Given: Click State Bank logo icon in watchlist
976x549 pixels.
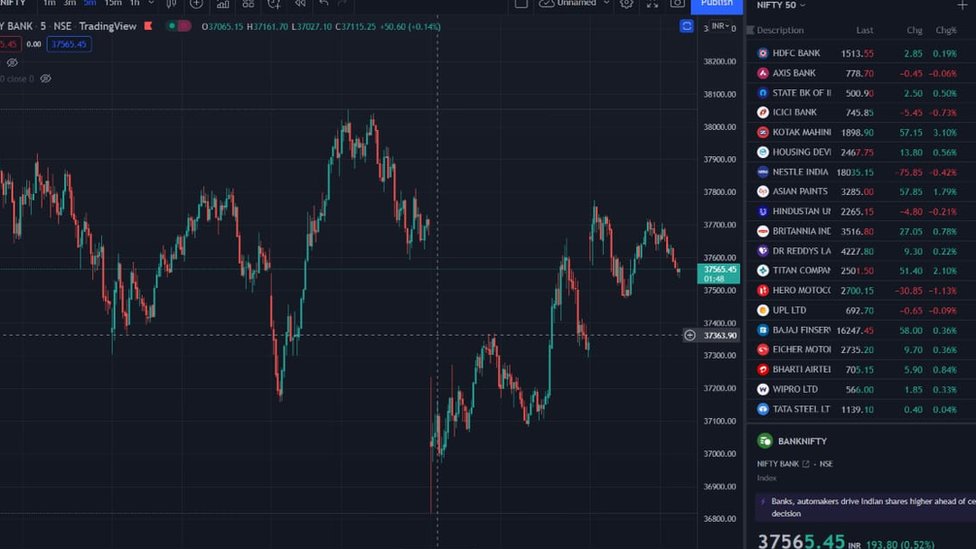Looking at the screenshot, I should tap(762, 93).
